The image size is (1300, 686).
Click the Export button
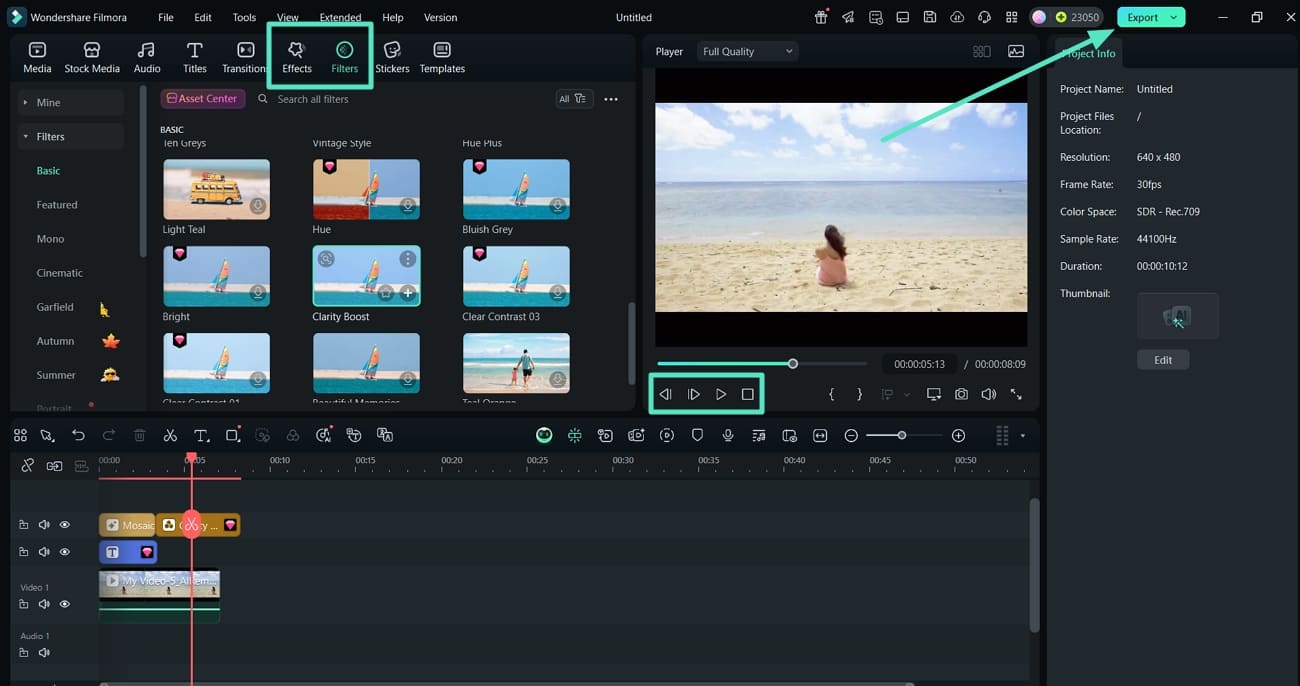(1142, 17)
